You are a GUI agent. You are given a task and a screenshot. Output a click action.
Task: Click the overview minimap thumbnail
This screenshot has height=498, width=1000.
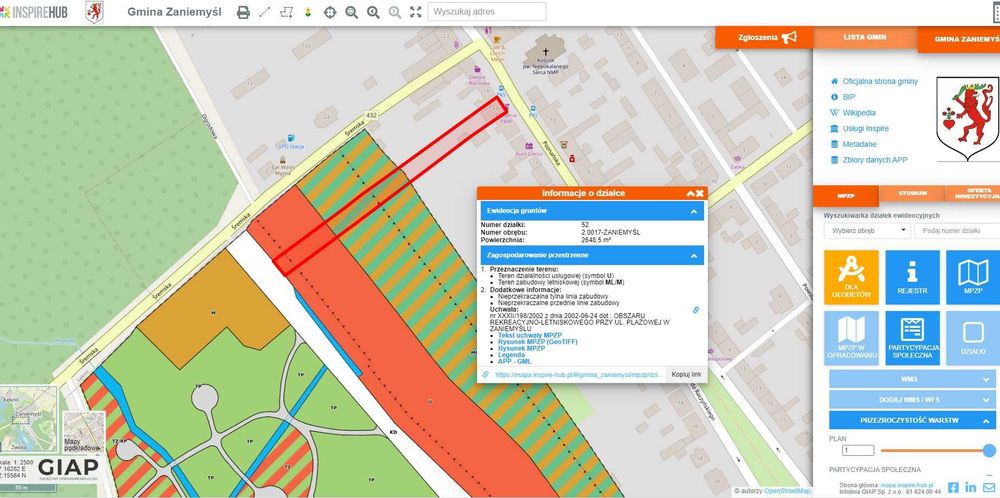click(x=29, y=418)
